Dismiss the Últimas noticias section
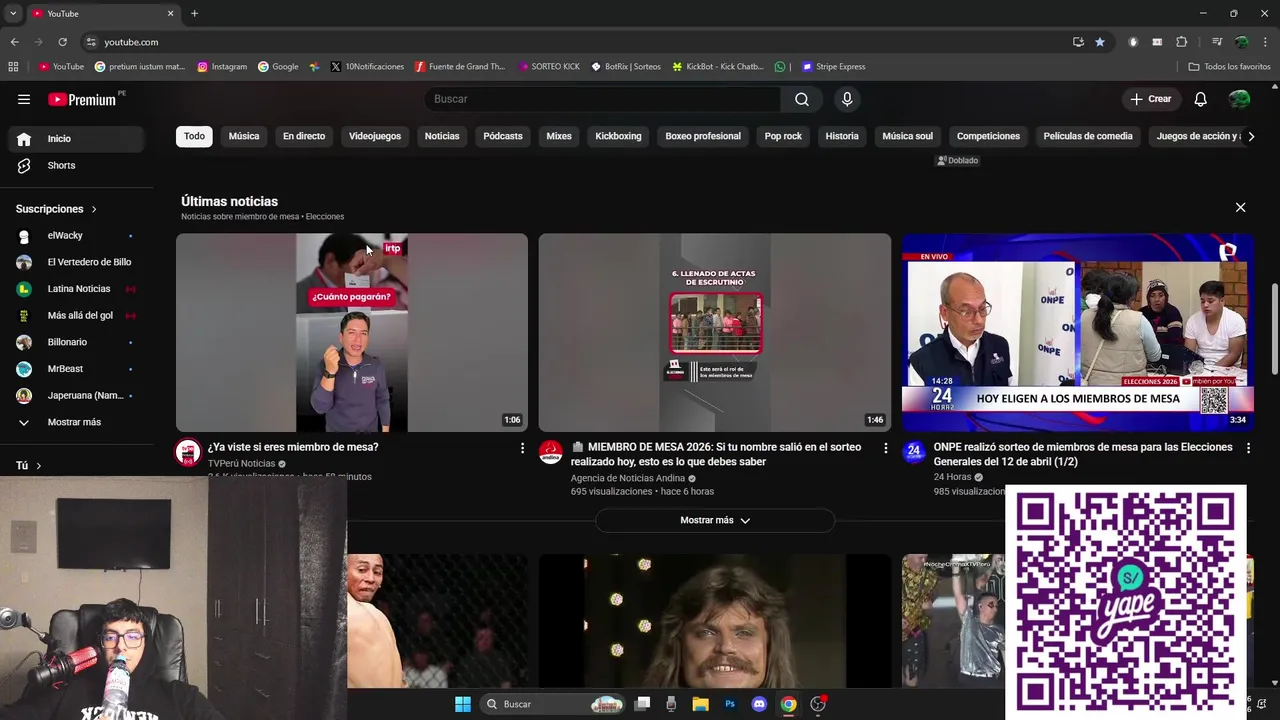 1240,207
